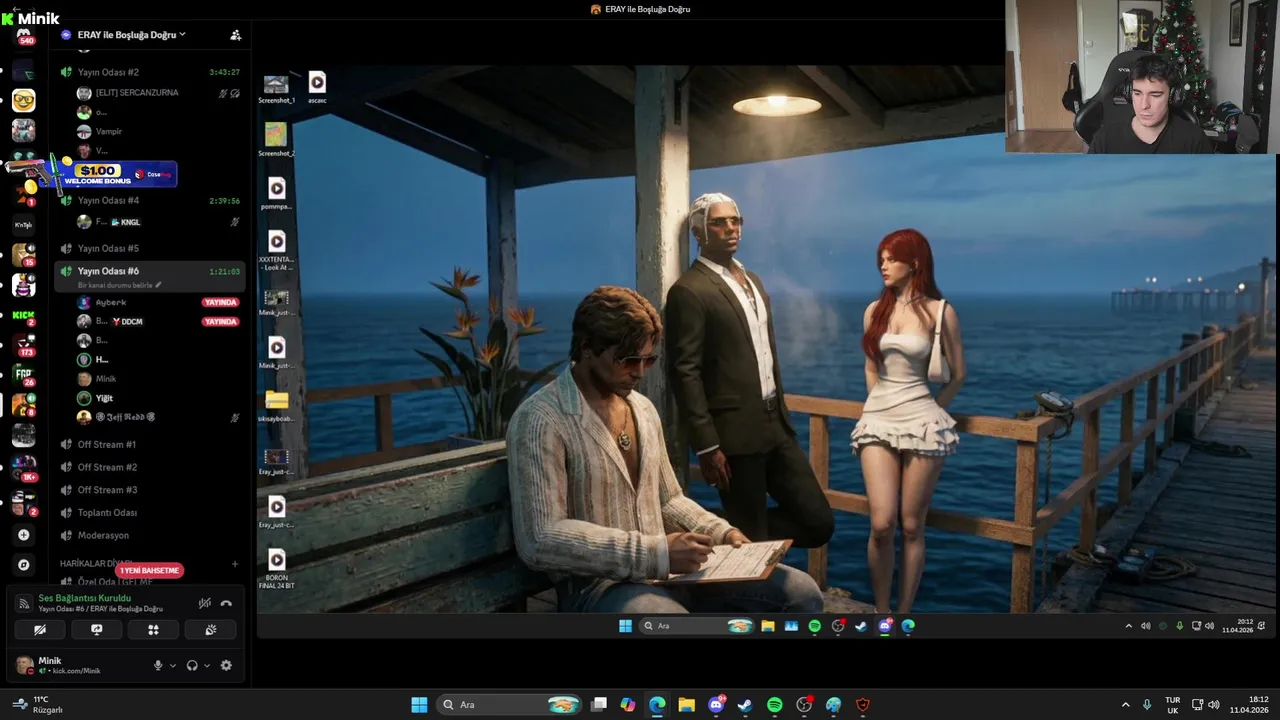
Task: Open Microsoft Edge from bottom taskbar
Action: point(657,705)
